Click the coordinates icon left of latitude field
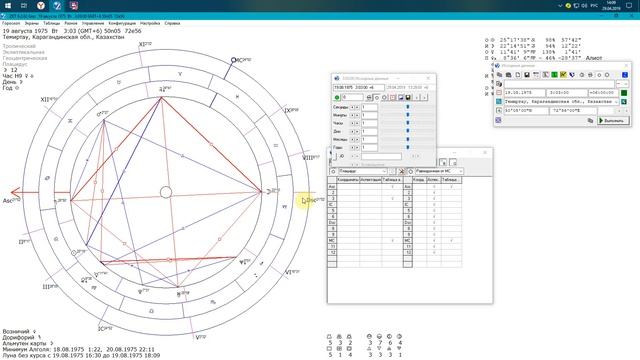 [499, 110]
